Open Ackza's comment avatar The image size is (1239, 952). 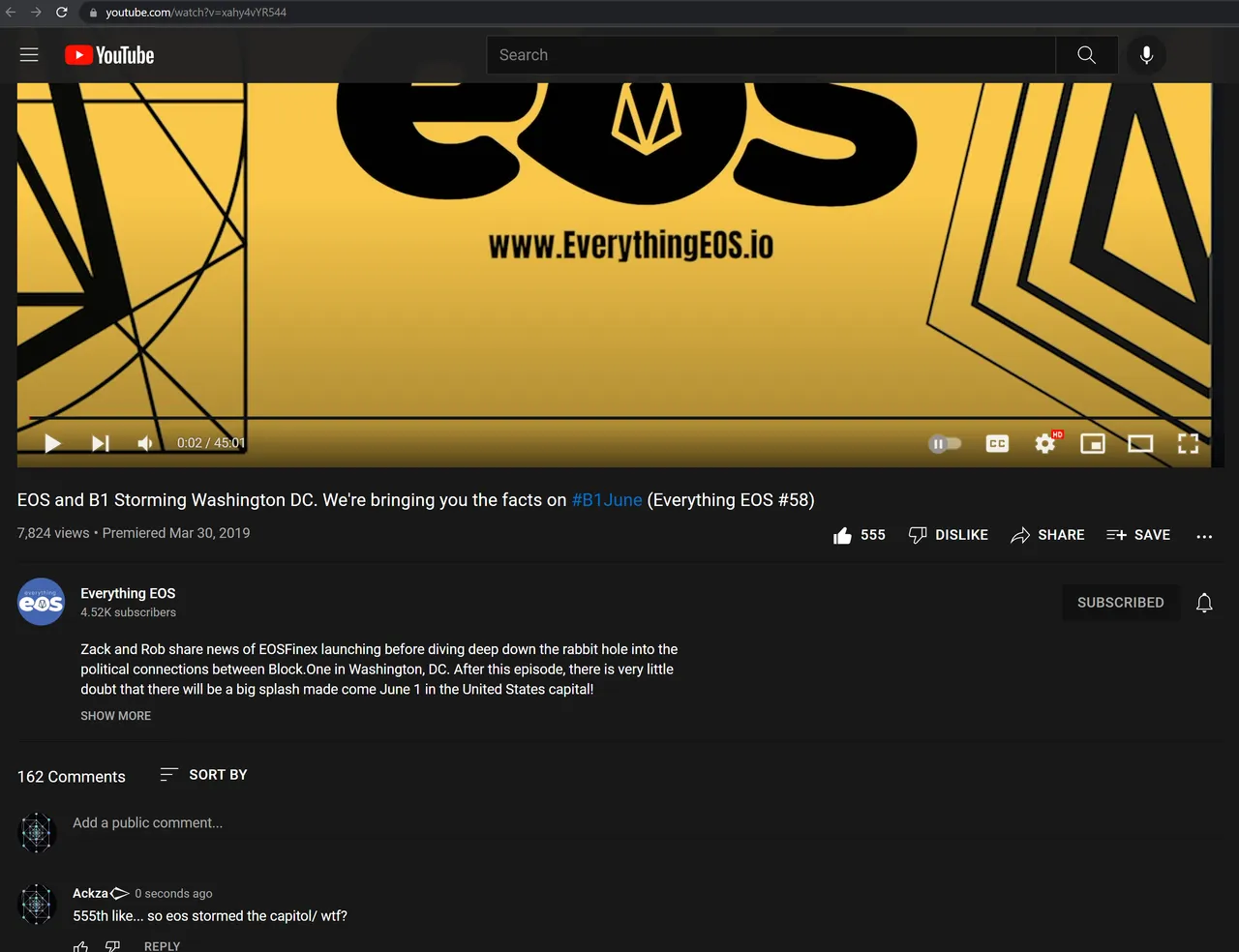[37, 904]
